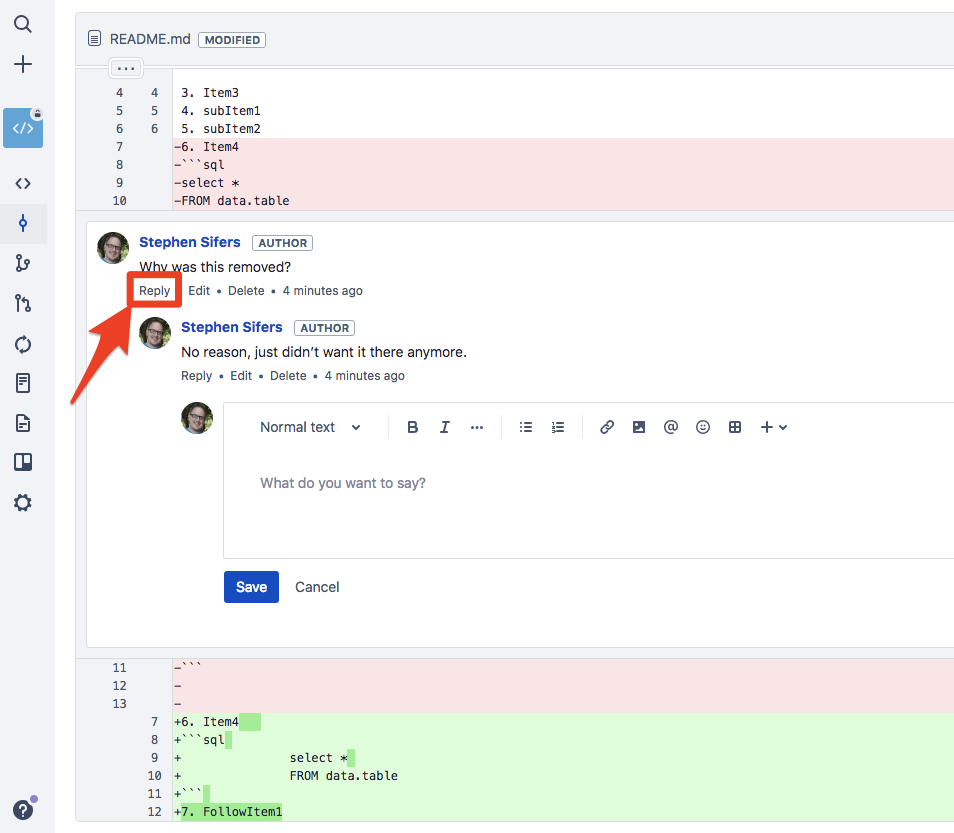
Task: Open Stephen Sifers profile on reply comment
Action: pyautogui.click(x=232, y=327)
